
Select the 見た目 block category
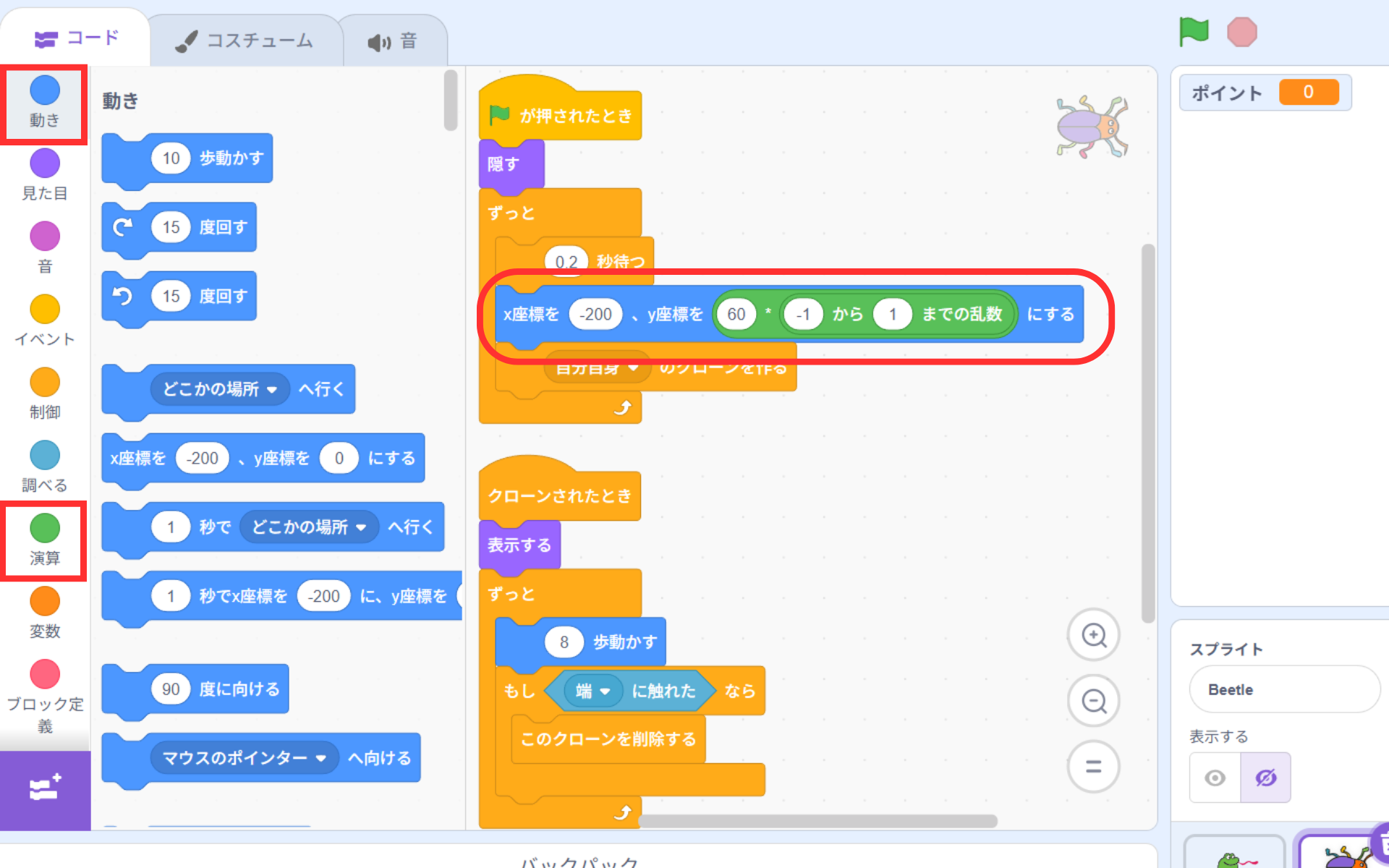[x=45, y=176]
